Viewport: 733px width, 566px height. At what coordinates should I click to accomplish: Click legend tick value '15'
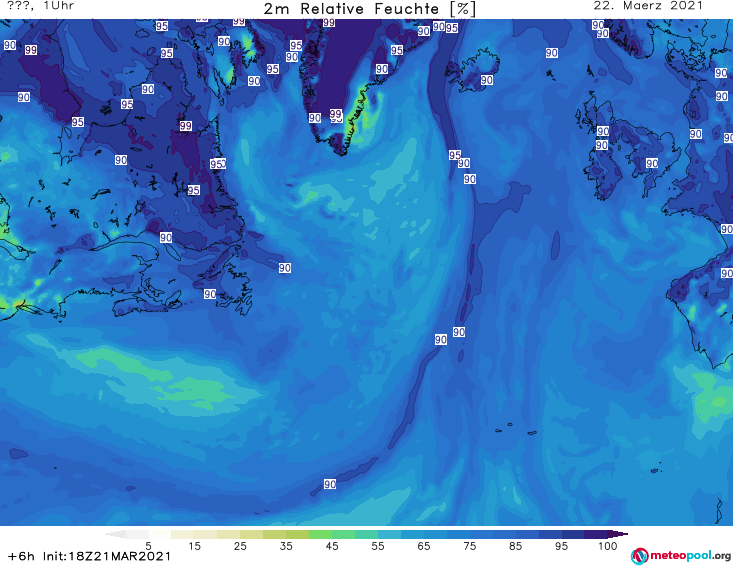pyautogui.click(x=194, y=546)
